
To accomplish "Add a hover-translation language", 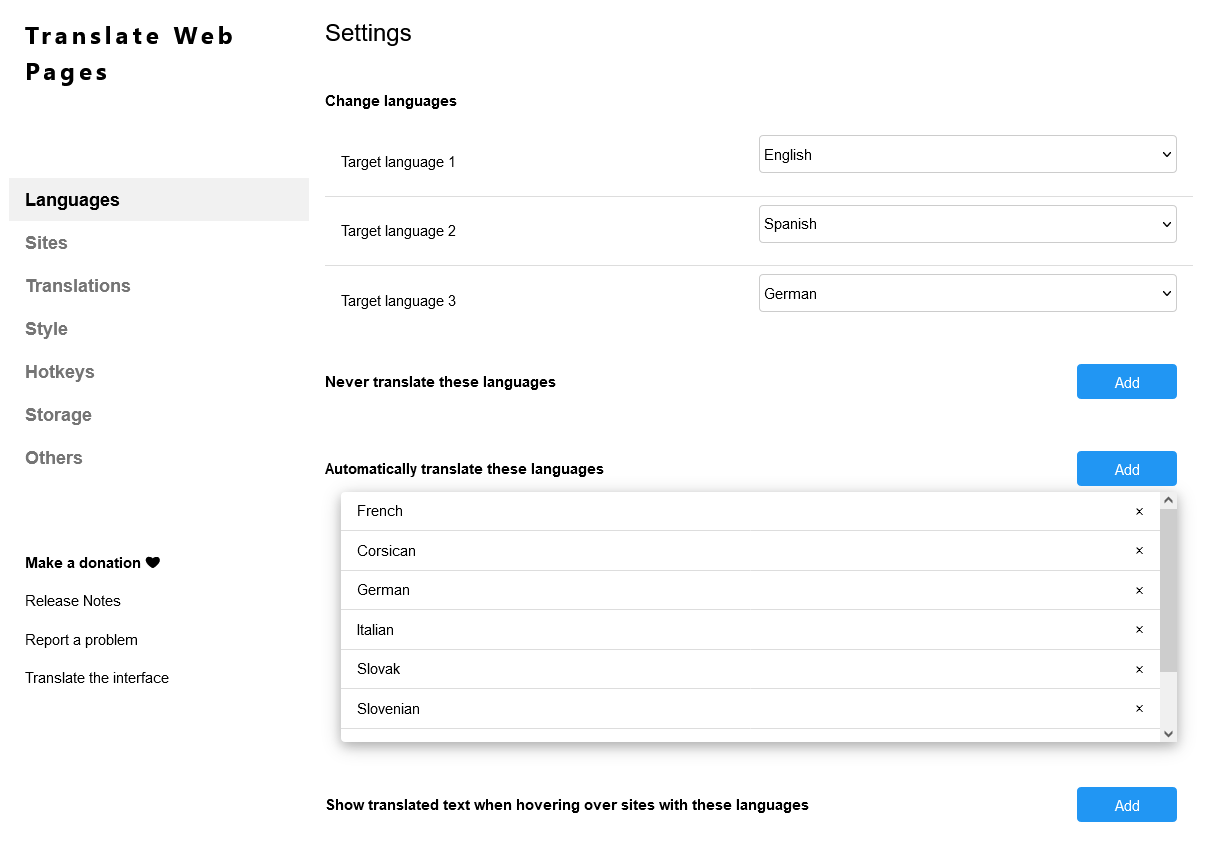I will click(x=1127, y=805).
